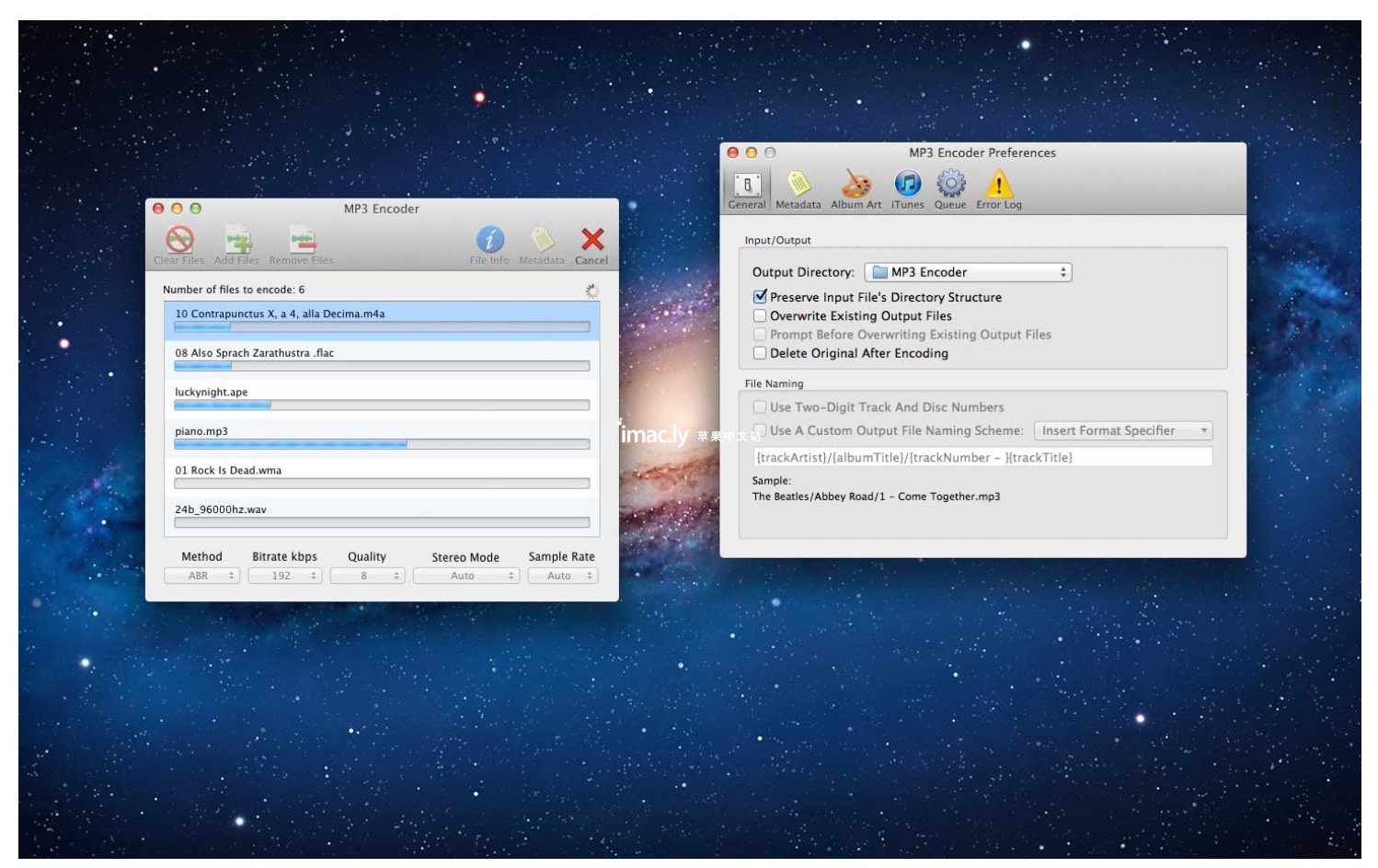This screenshot has width=1378, height=868.
Task: Open the Stereo Mode Auto dropdown
Action: click(466, 576)
